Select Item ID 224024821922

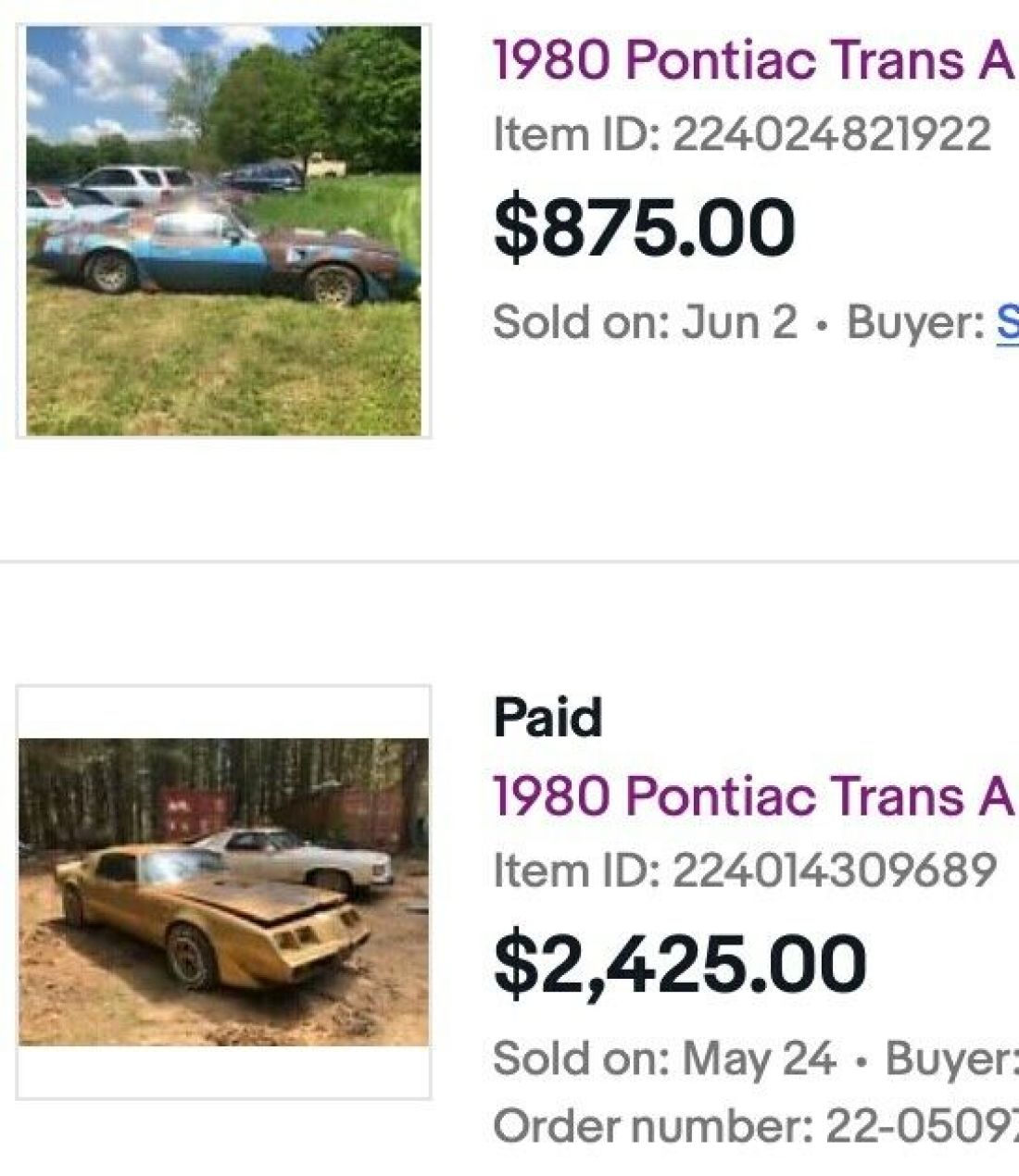[x=741, y=135]
